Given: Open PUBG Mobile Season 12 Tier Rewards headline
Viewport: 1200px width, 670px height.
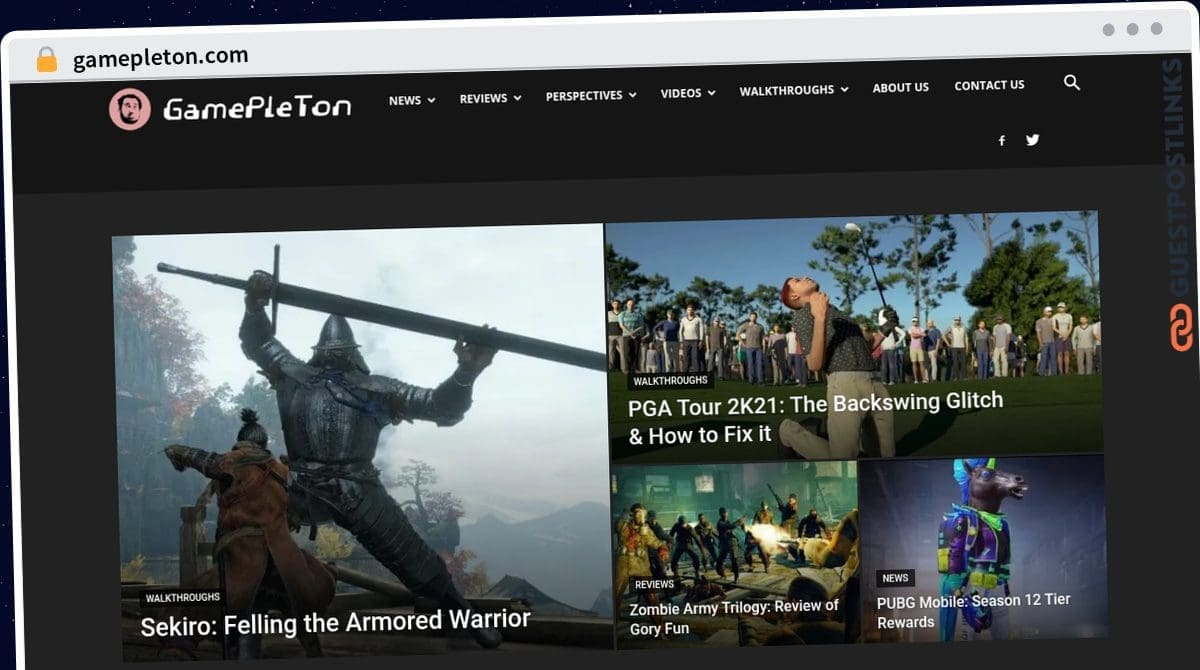Looking at the screenshot, I should (974, 610).
